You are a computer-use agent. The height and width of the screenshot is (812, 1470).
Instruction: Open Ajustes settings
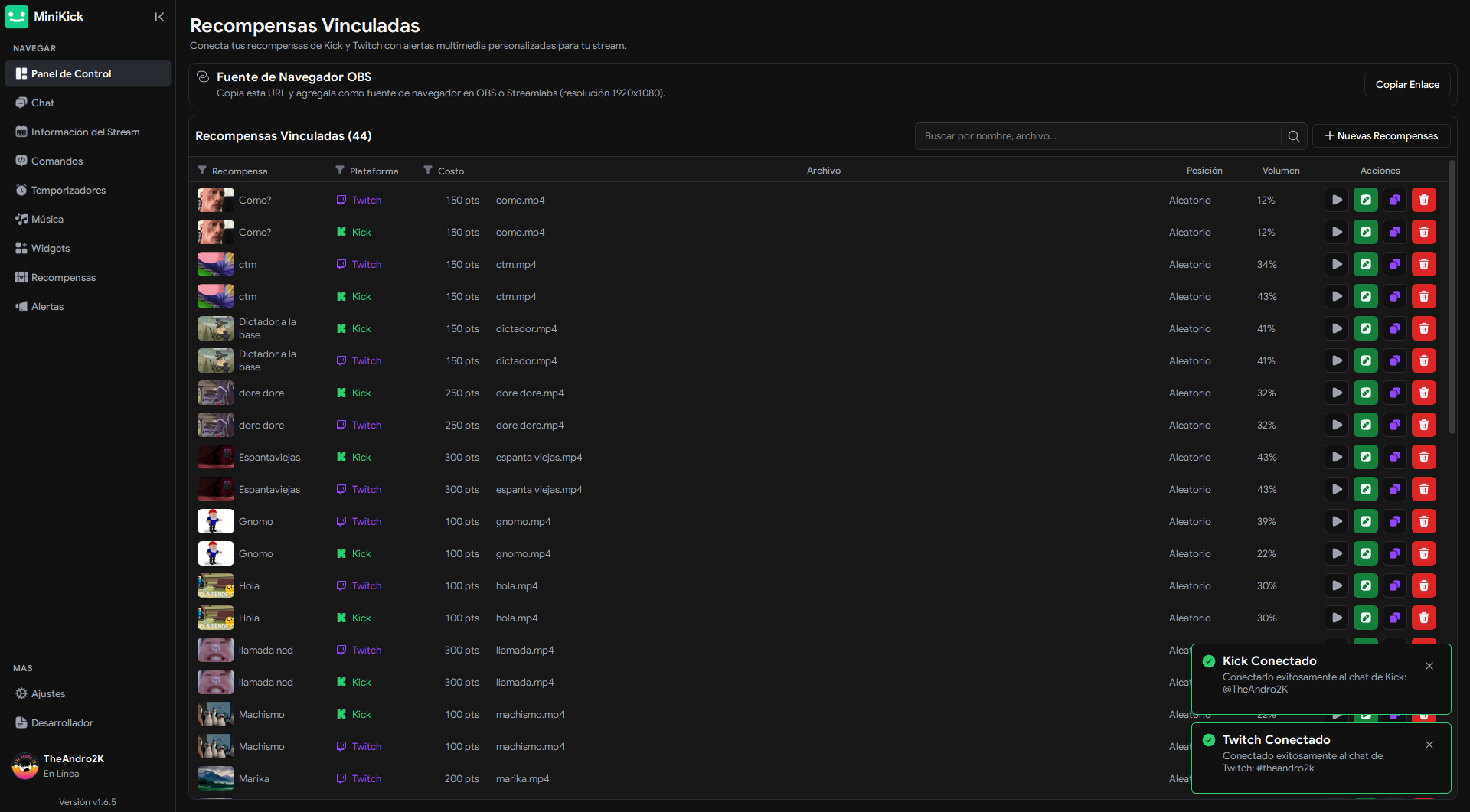88,693
